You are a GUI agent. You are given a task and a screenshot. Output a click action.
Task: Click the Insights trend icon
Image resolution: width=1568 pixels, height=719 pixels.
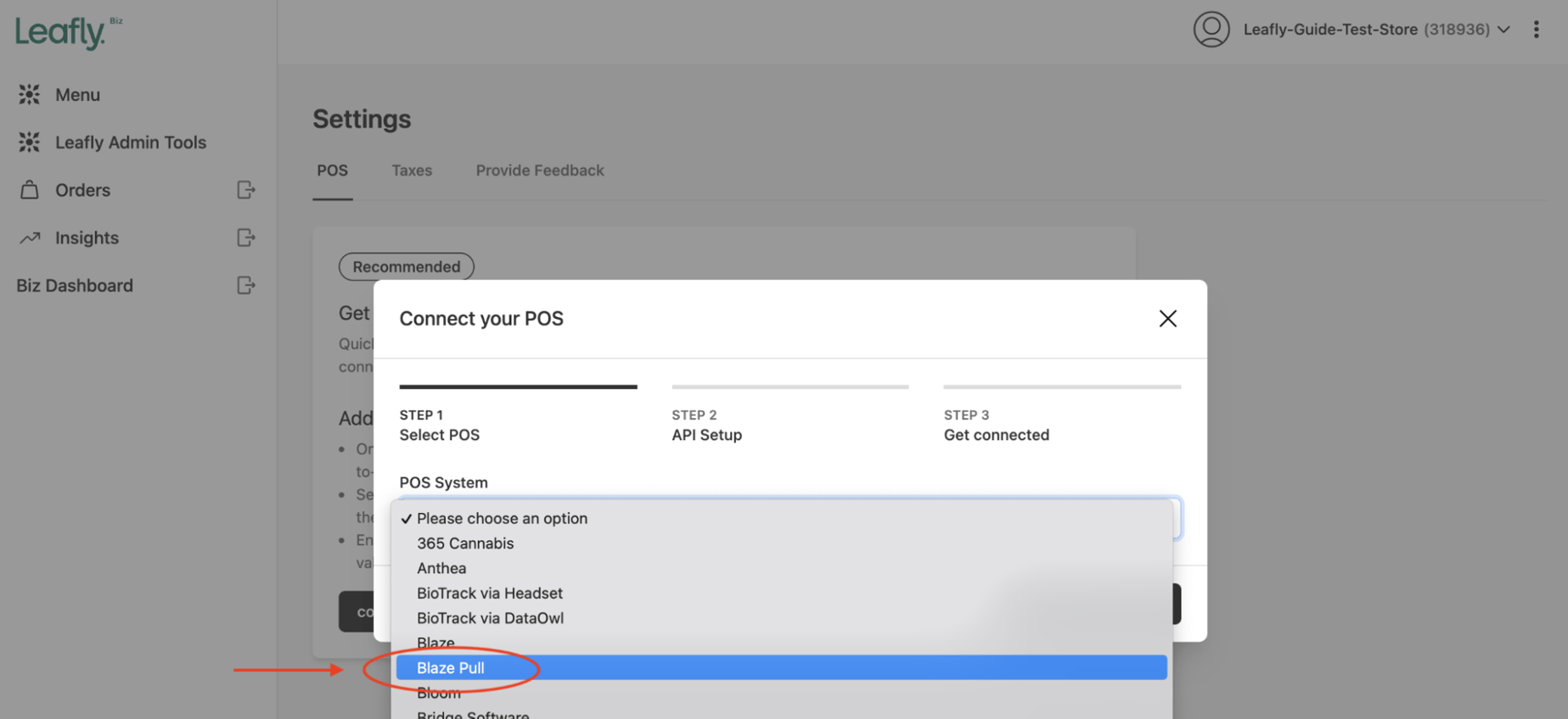29,238
